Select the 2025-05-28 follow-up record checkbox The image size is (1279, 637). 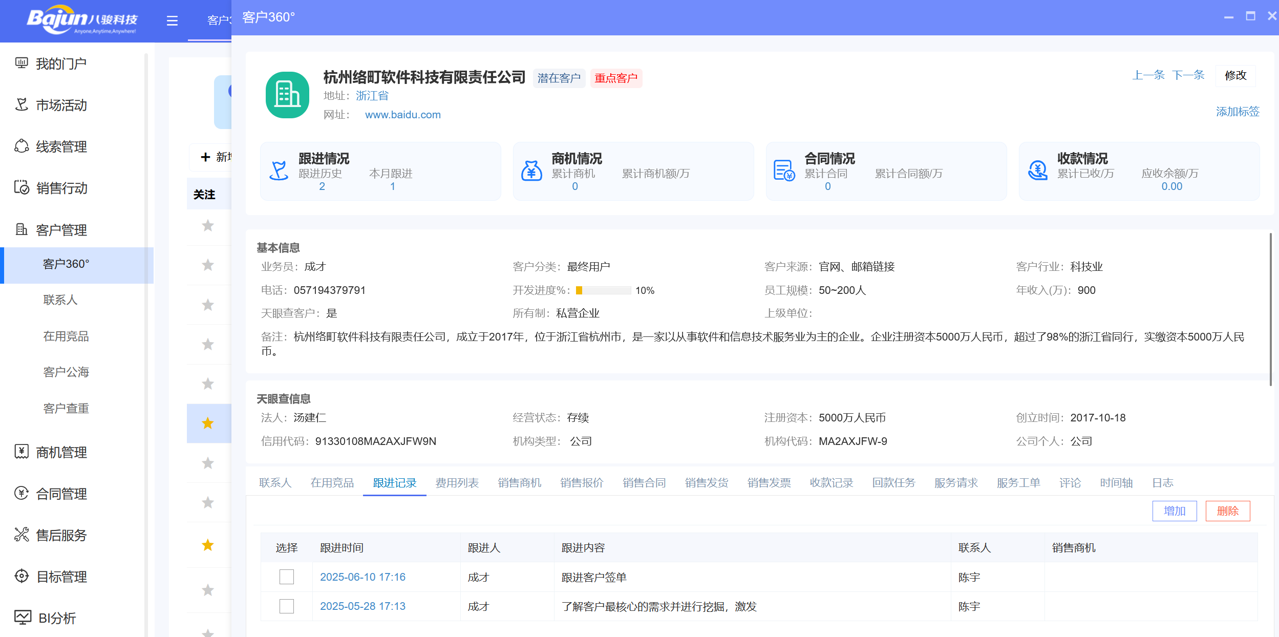[x=287, y=606]
